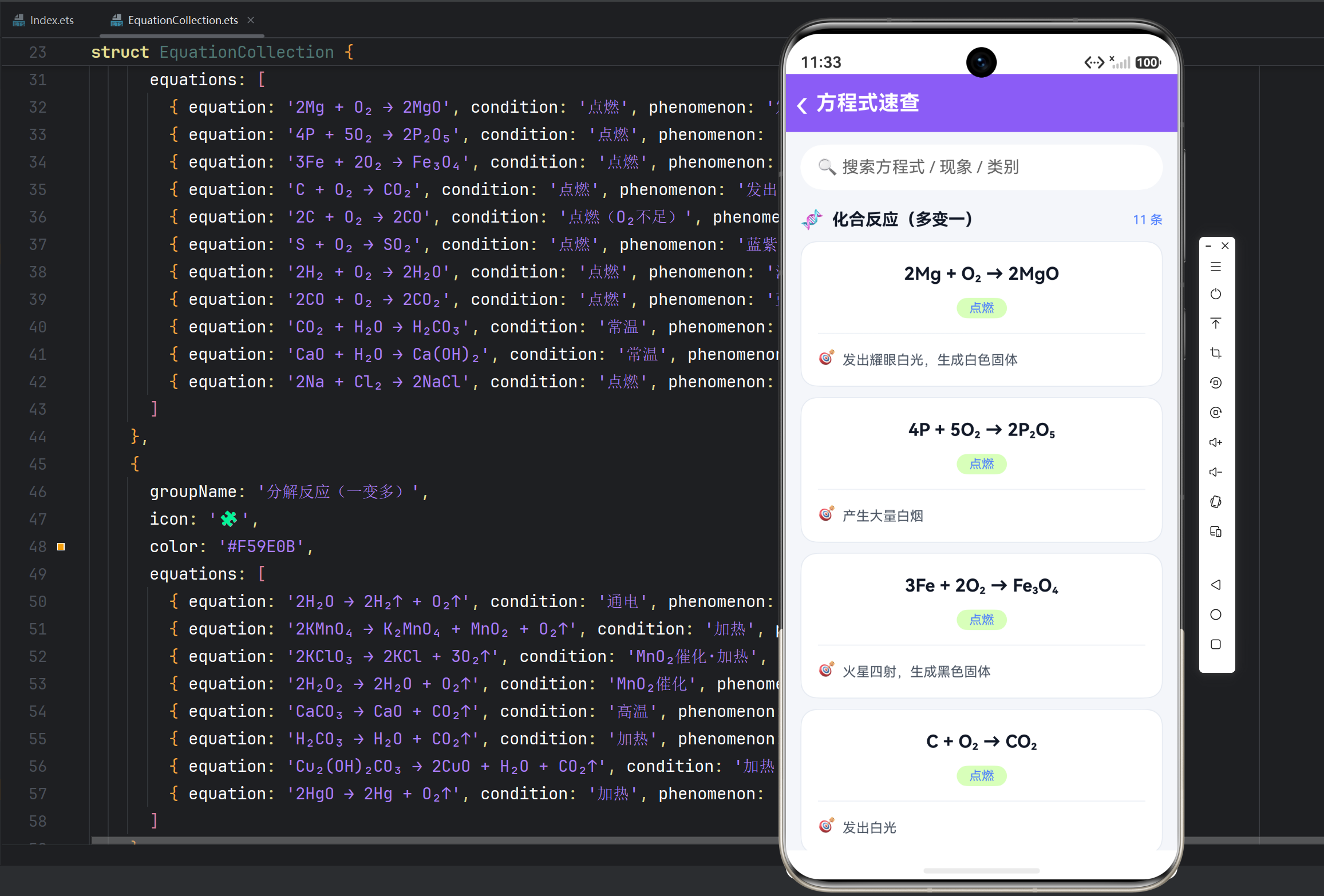1324x896 pixels.
Task: Click the green puzzle emoji on line 47
Action: tap(228, 519)
